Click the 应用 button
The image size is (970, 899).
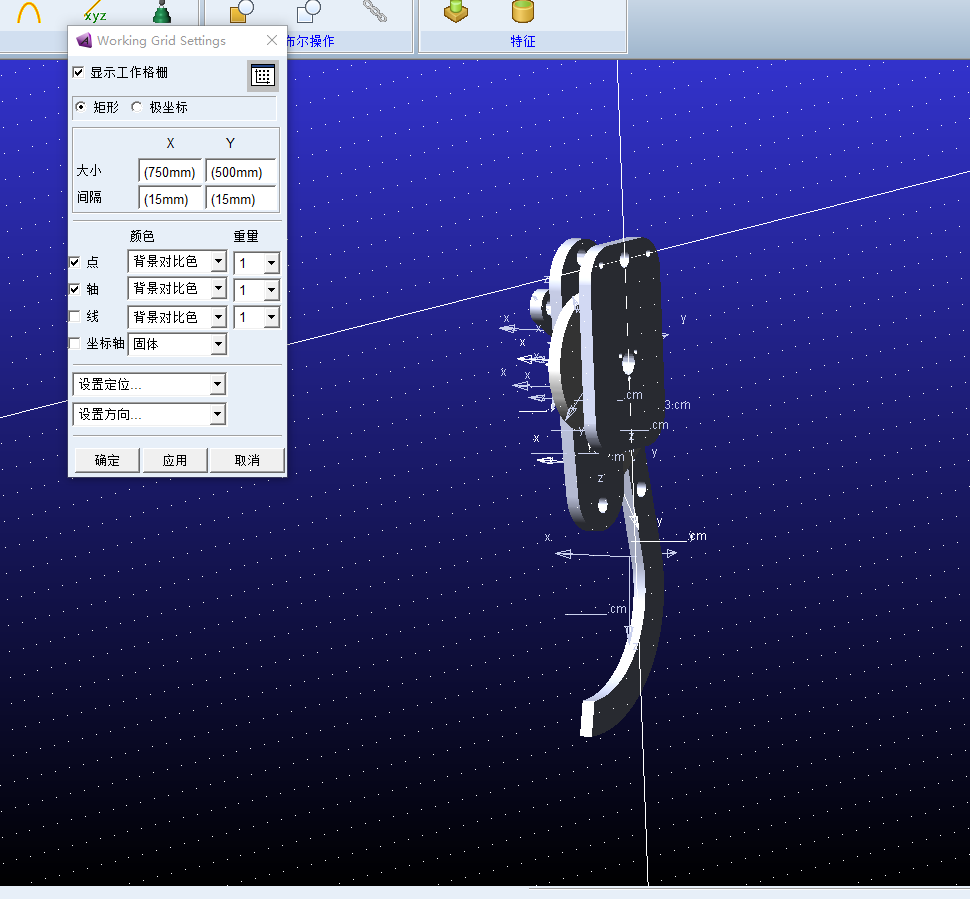(175, 460)
